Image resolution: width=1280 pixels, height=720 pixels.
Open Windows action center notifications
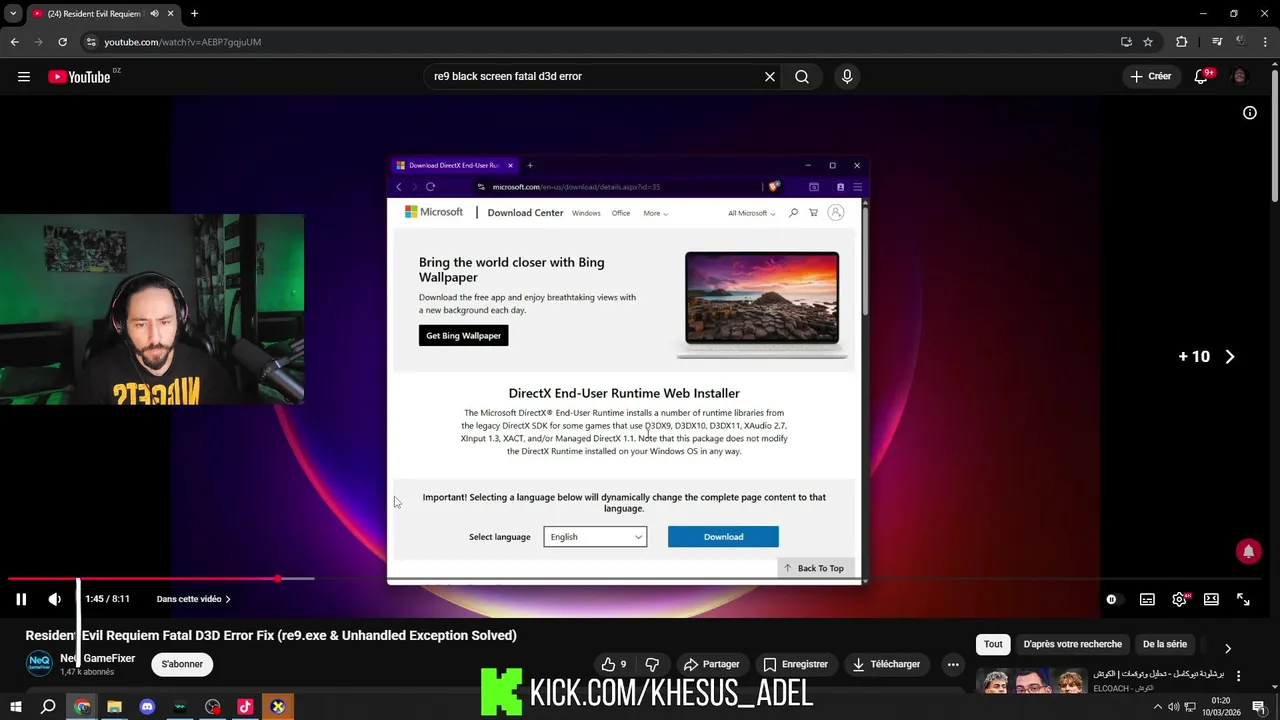[1259, 707]
